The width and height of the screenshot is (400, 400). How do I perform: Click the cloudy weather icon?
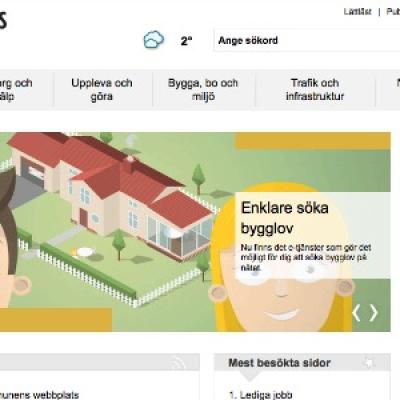coord(154,39)
